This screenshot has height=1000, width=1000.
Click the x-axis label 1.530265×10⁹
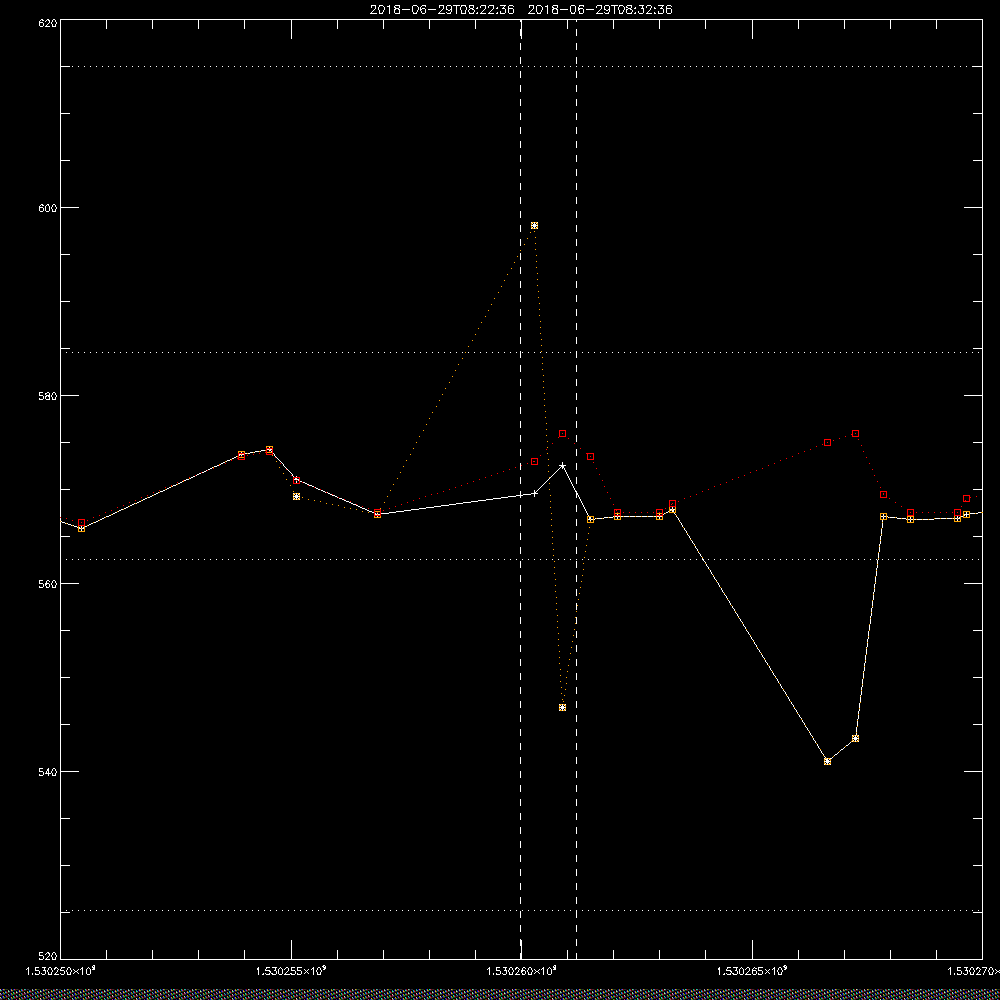coord(753,971)
